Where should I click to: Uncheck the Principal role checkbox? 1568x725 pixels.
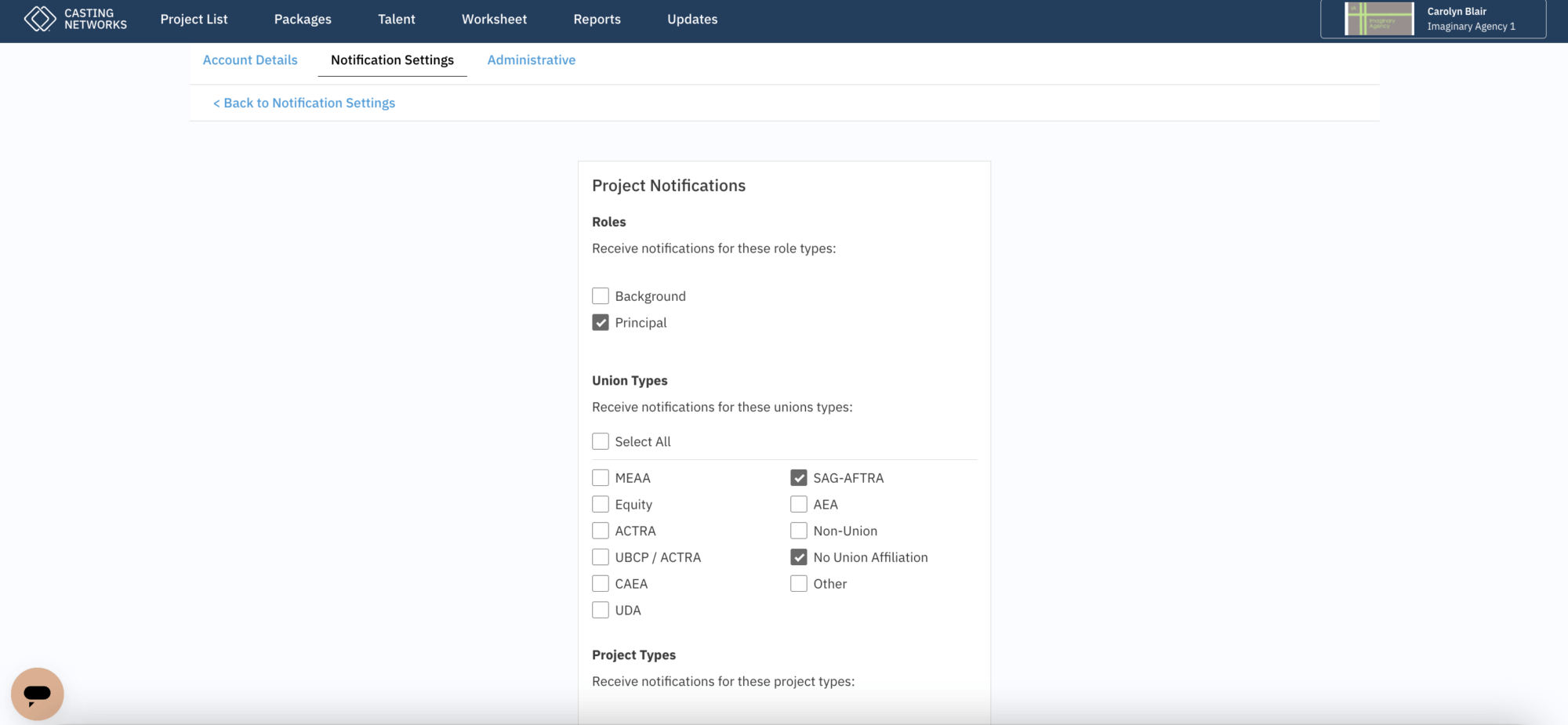click(x=601, y=322)
